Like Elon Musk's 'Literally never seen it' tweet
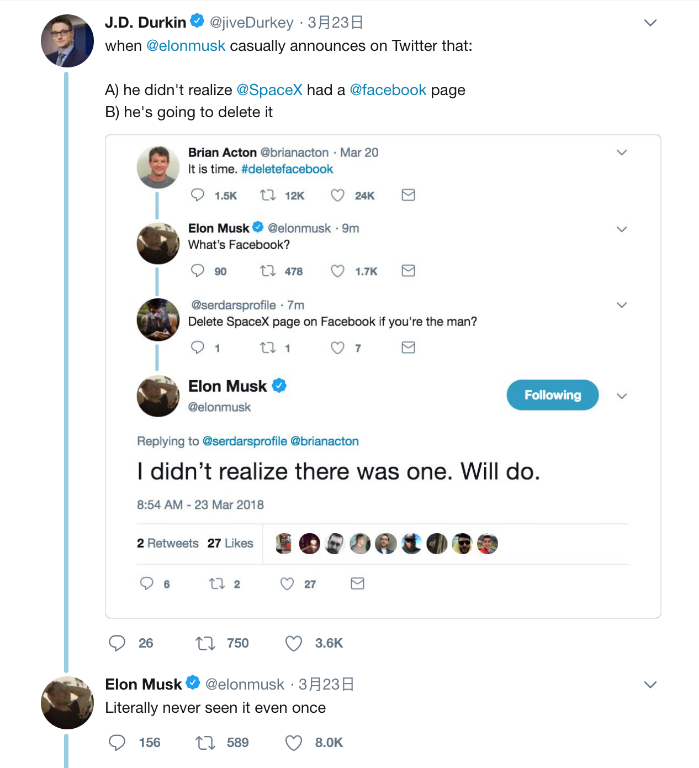 click(x=294, y=742)
